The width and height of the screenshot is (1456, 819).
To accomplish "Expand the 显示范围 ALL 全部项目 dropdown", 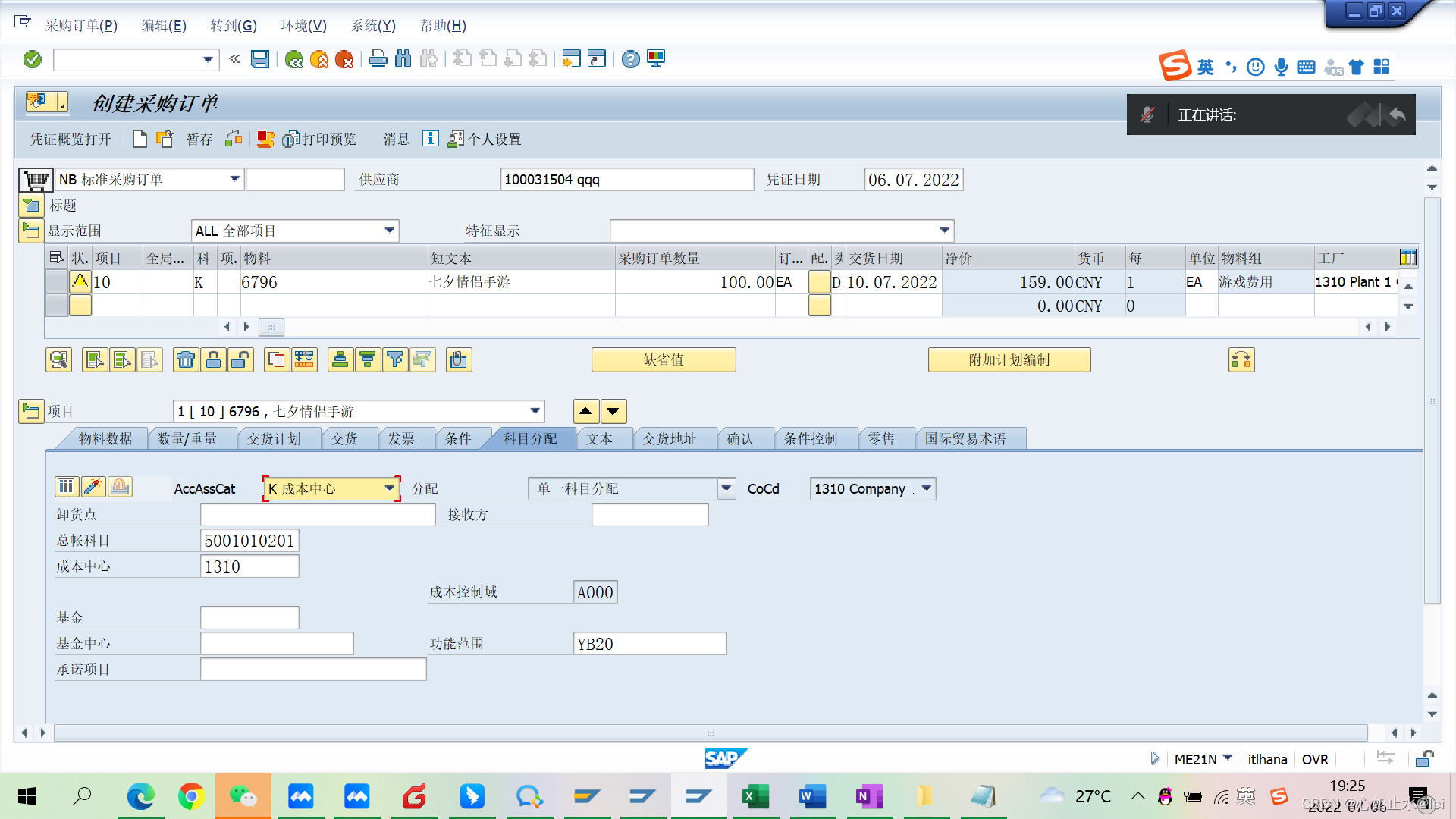I will (389, 231).
